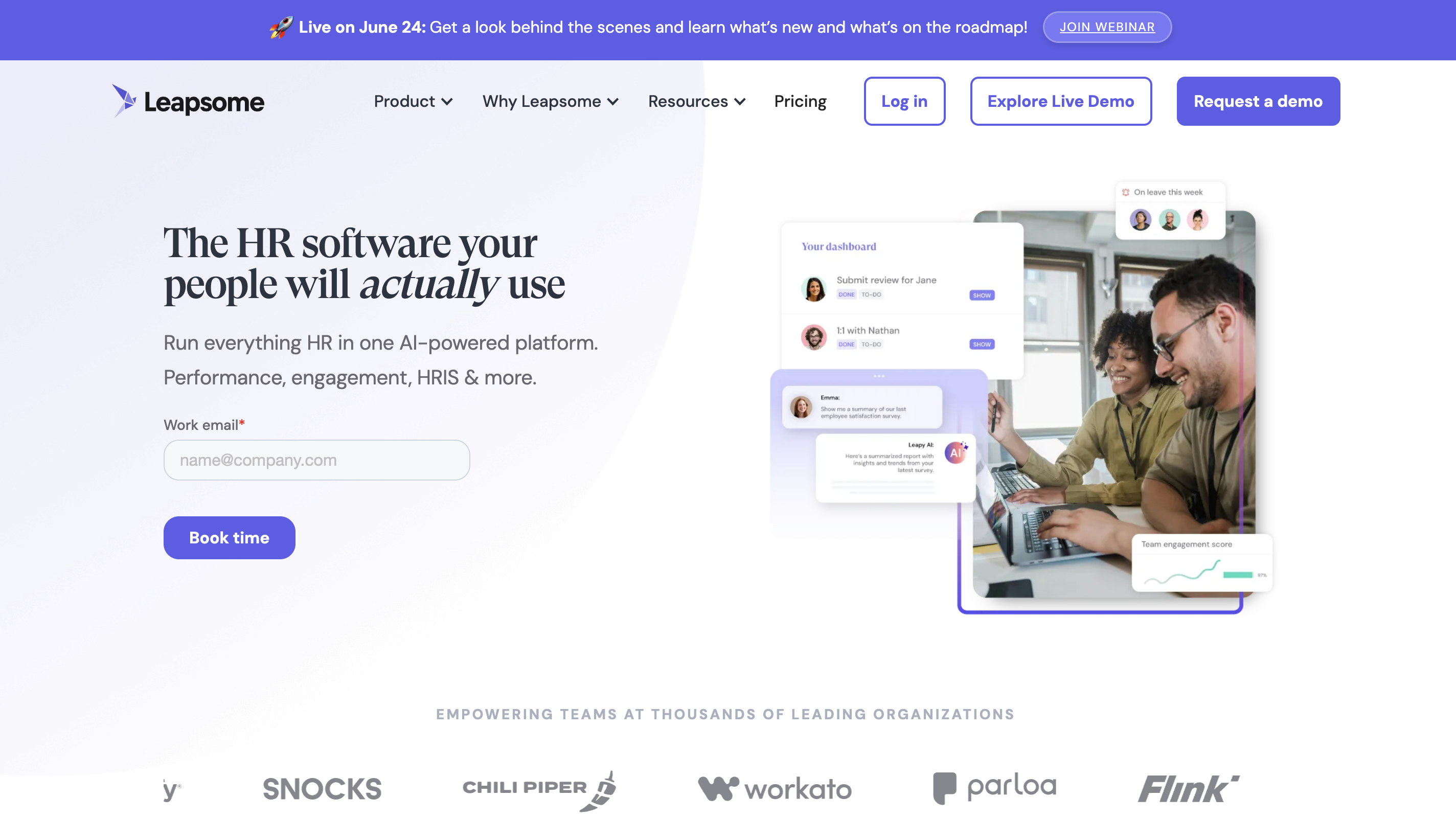Screen dimensions: 1456x821
Task: Select the Pricing menu item
Action: (x=800, y=102)
